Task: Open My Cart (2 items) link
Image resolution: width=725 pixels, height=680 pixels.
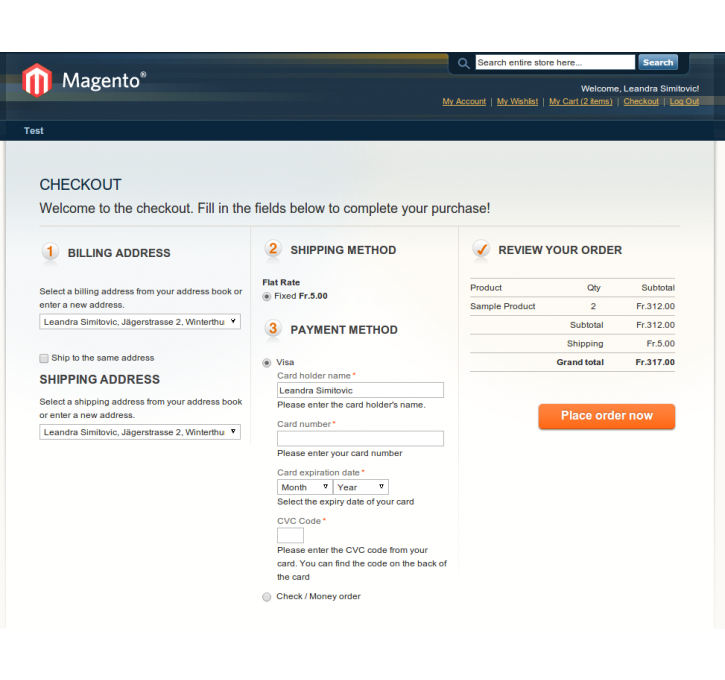Action: (x=580, y=101)
